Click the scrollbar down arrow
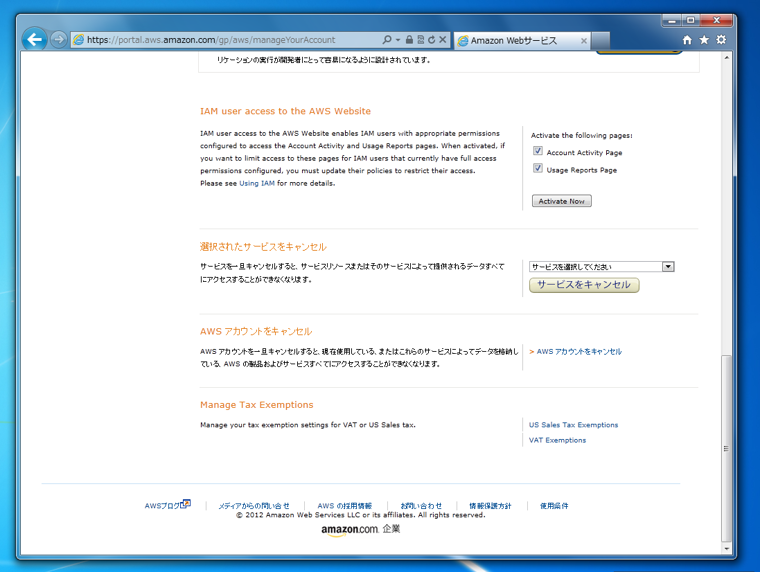760x572 pixels. pyautogui.click(x=726, y=549)
